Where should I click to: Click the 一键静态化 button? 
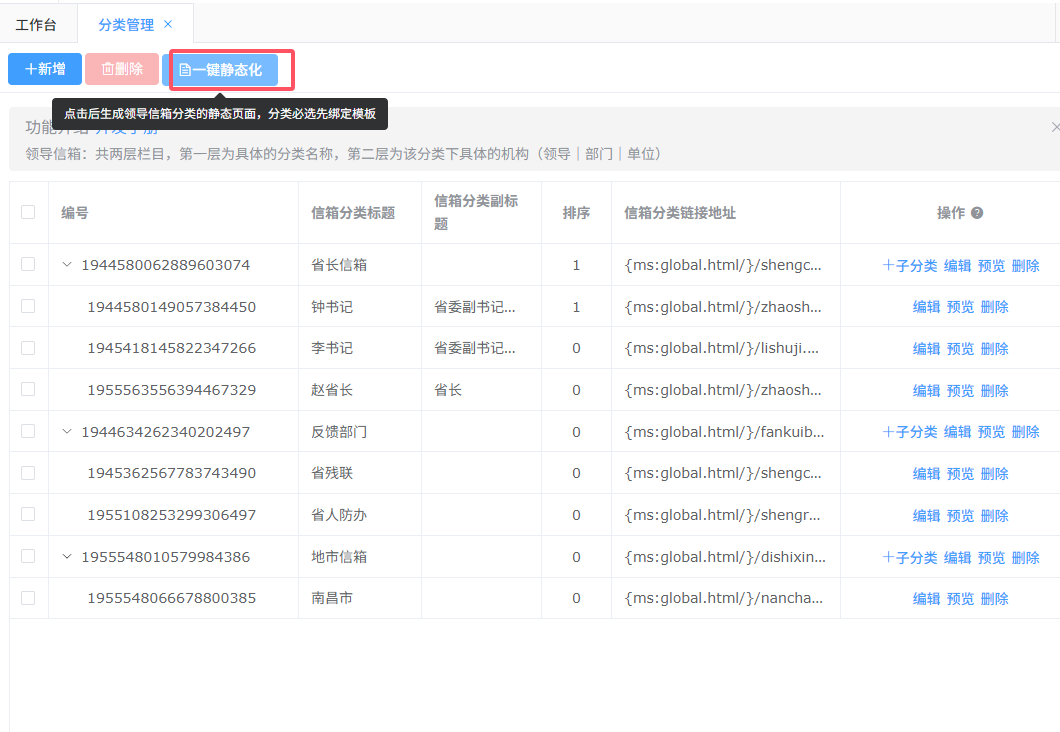220,70
